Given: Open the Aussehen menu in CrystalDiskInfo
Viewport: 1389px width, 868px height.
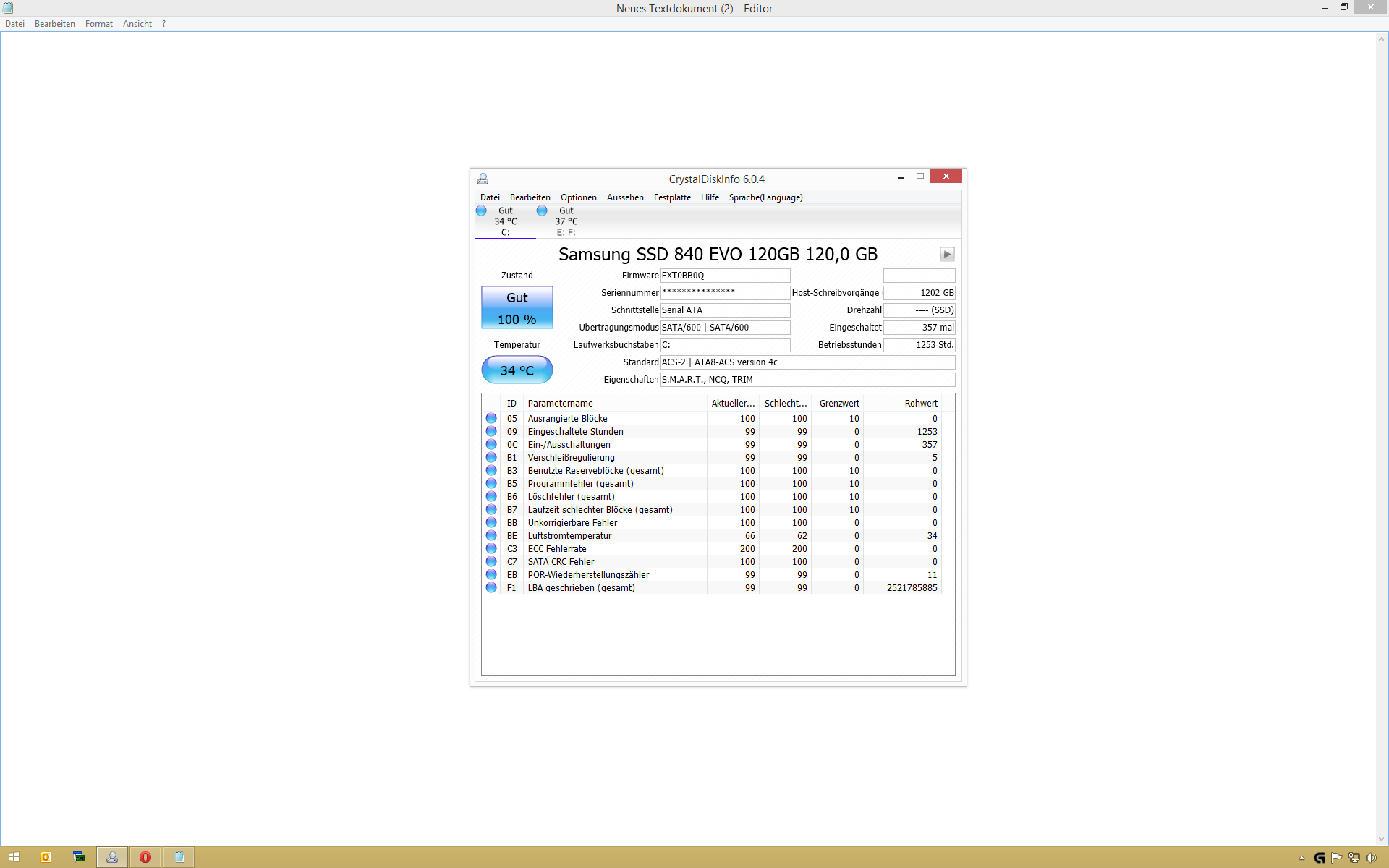Looking at the screenshot, I should pos(624,197).
